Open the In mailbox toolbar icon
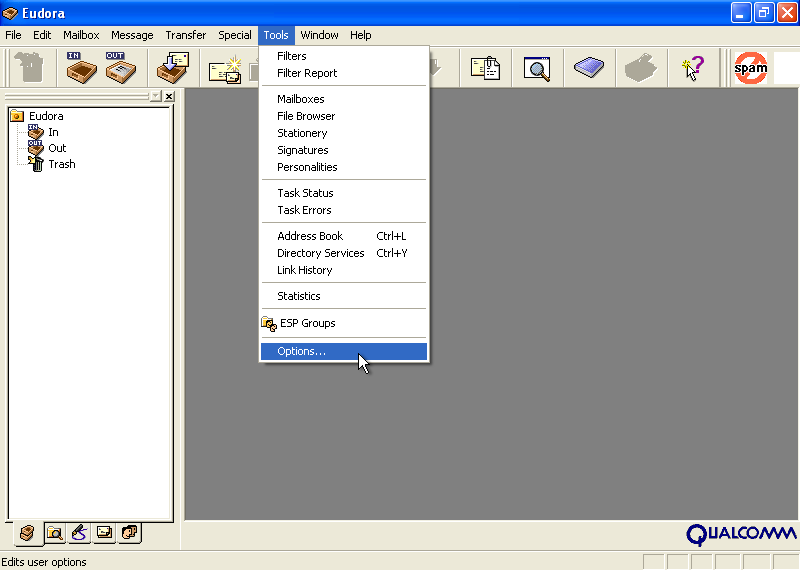This screenshot has width=800, height=570. (x=81, y=67)
